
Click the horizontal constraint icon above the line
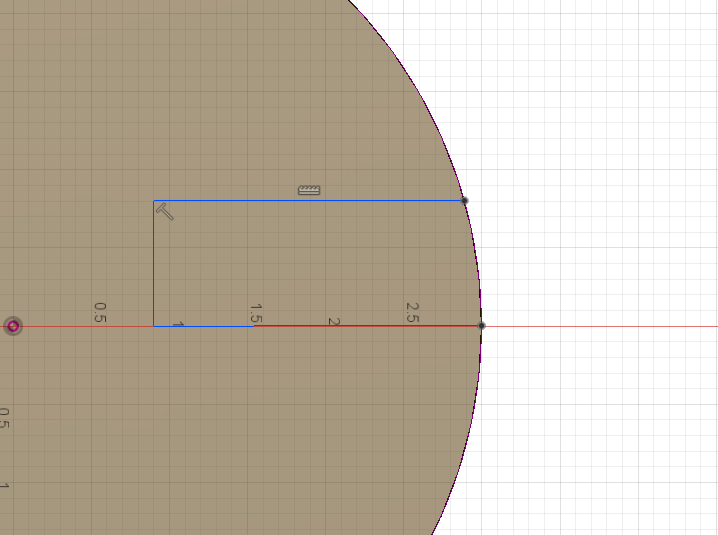309,190
